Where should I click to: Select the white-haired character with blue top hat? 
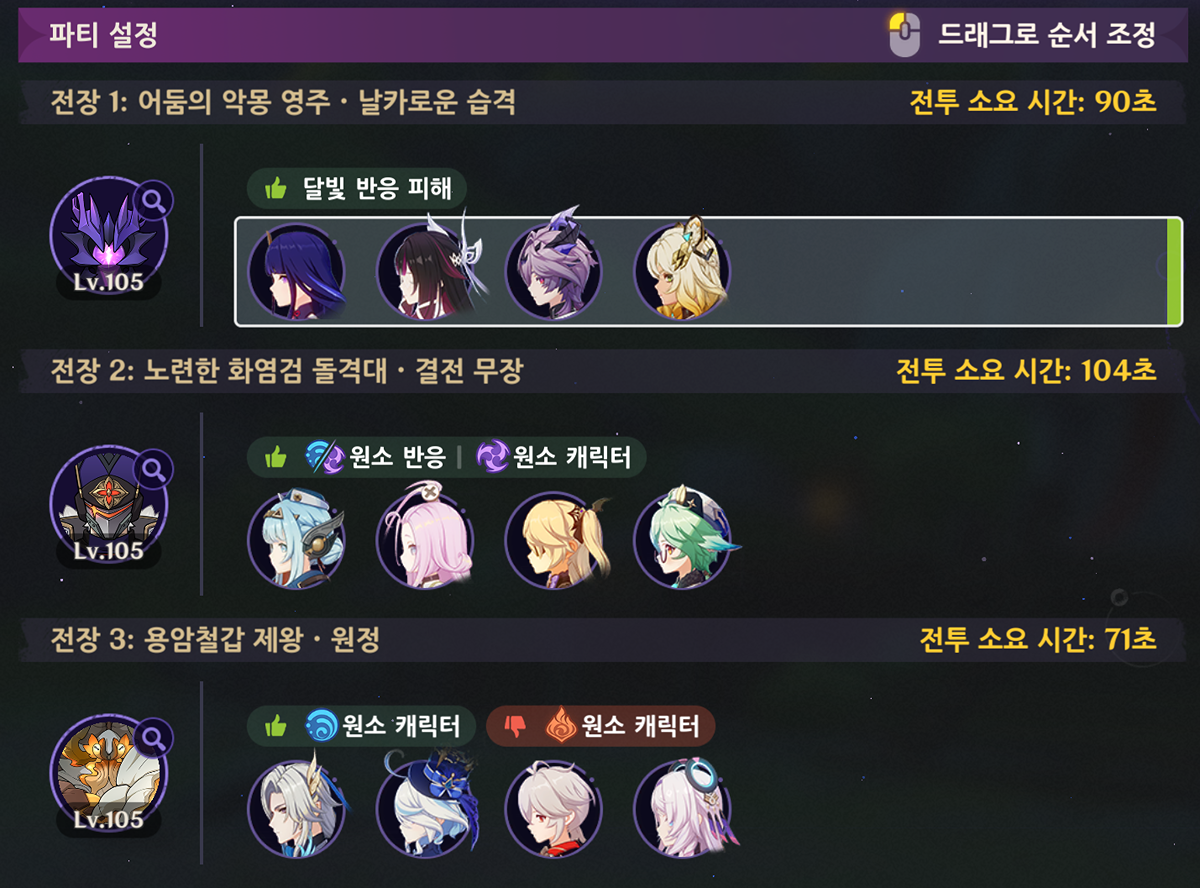pyautogui.click(x=426, y=806)
